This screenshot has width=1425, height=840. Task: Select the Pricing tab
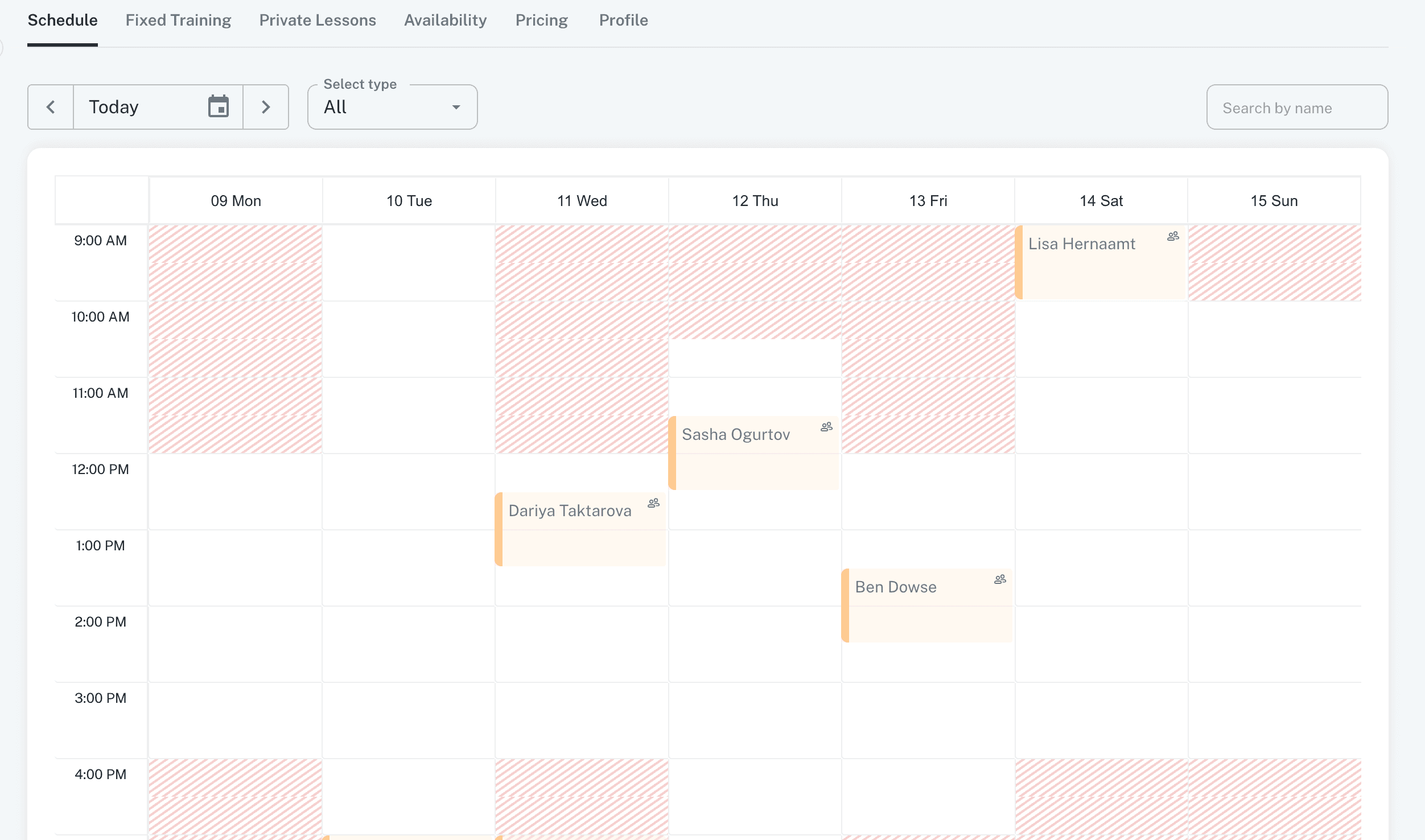click(542, 20)
